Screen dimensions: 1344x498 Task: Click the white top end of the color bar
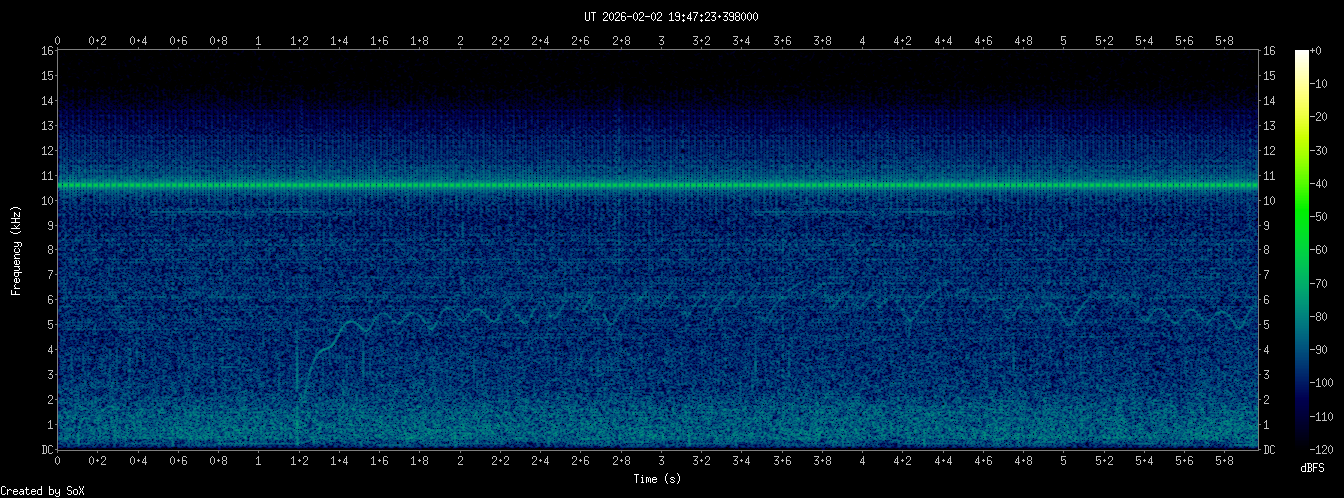coord(1301,54)
